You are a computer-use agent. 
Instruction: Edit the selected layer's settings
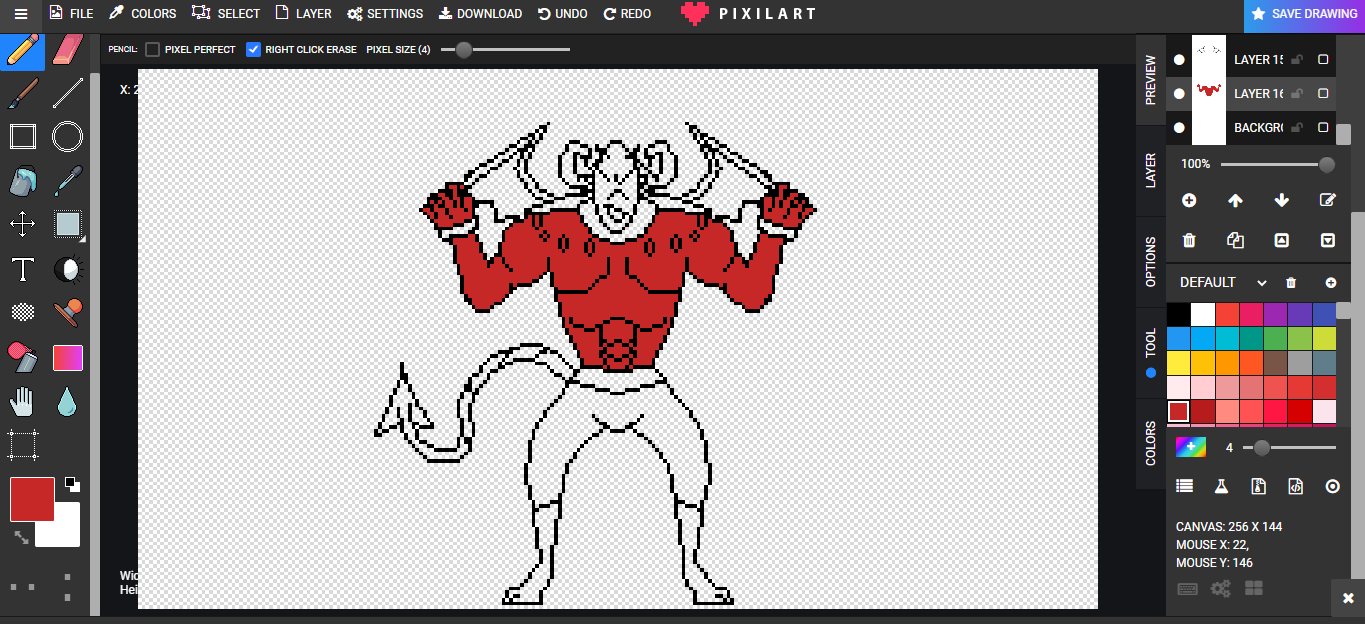click(x=1328, y=200)
